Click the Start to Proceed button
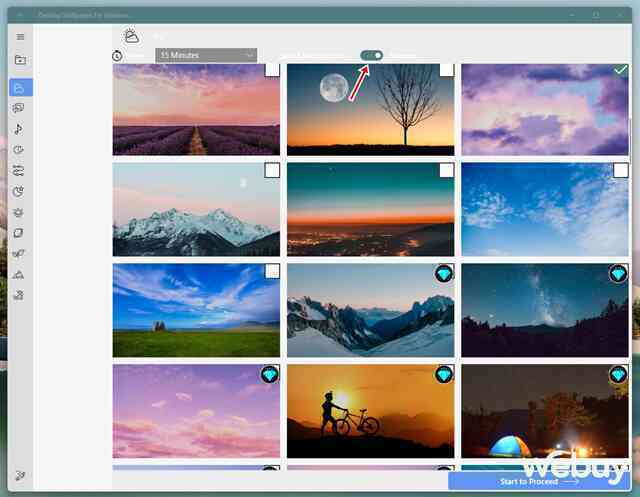Image resolution: width=640 pixels, height=497 pixels. point(539,481)
